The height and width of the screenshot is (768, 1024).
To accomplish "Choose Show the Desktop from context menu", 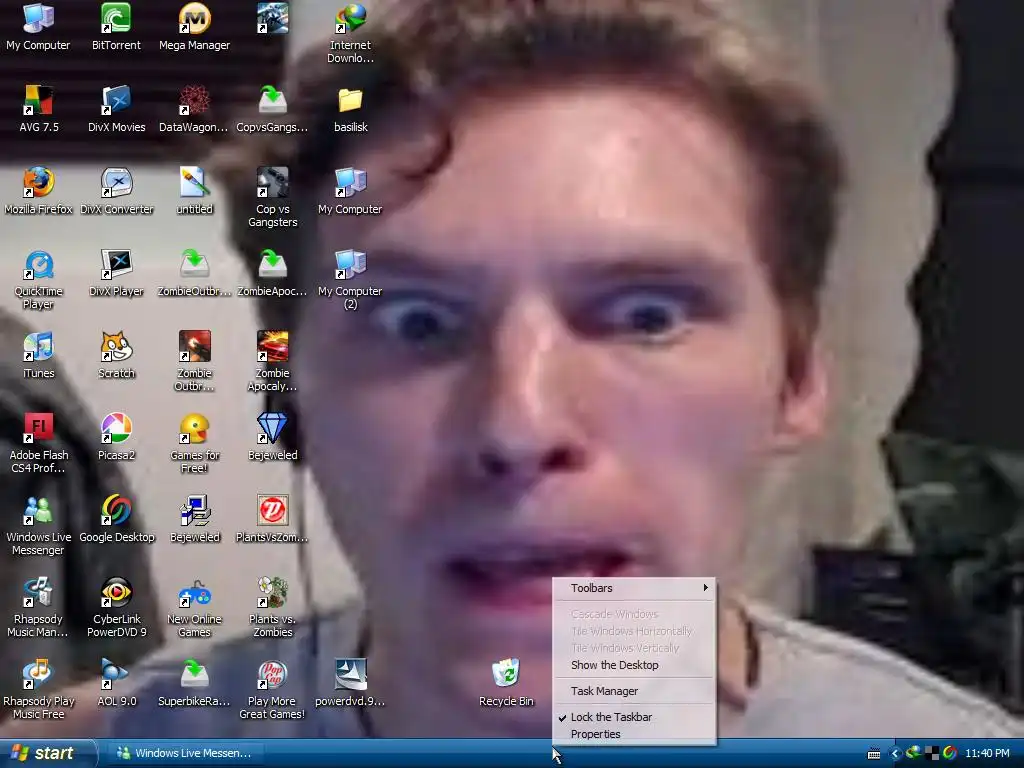I will [634, 665].
